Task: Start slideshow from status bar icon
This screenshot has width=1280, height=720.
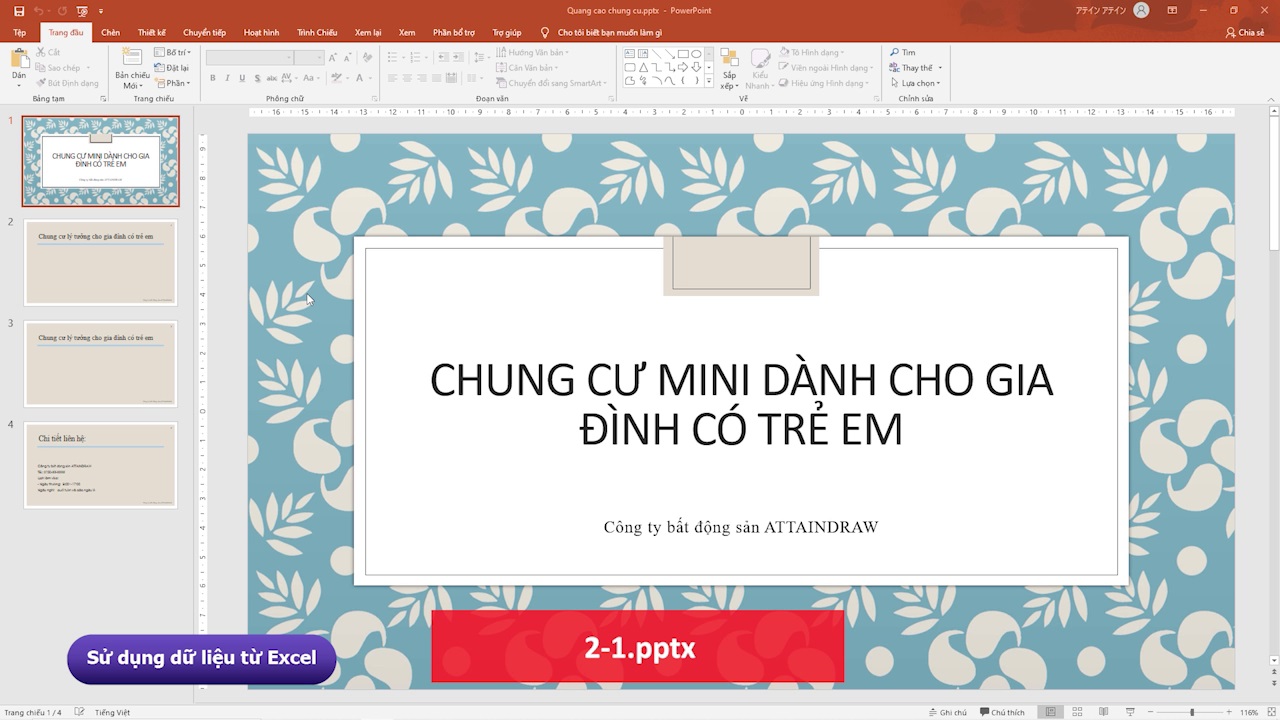Action: [x=1129, y=712]
